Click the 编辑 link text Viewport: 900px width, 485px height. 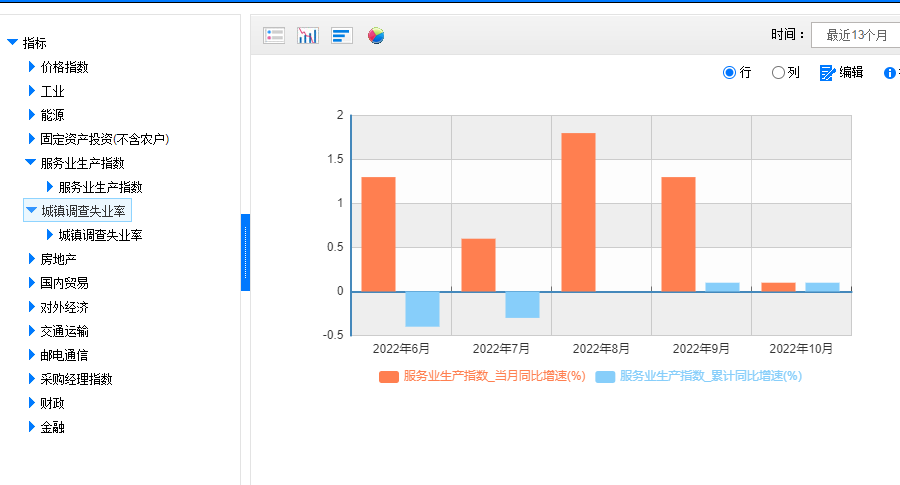(851, 72)
